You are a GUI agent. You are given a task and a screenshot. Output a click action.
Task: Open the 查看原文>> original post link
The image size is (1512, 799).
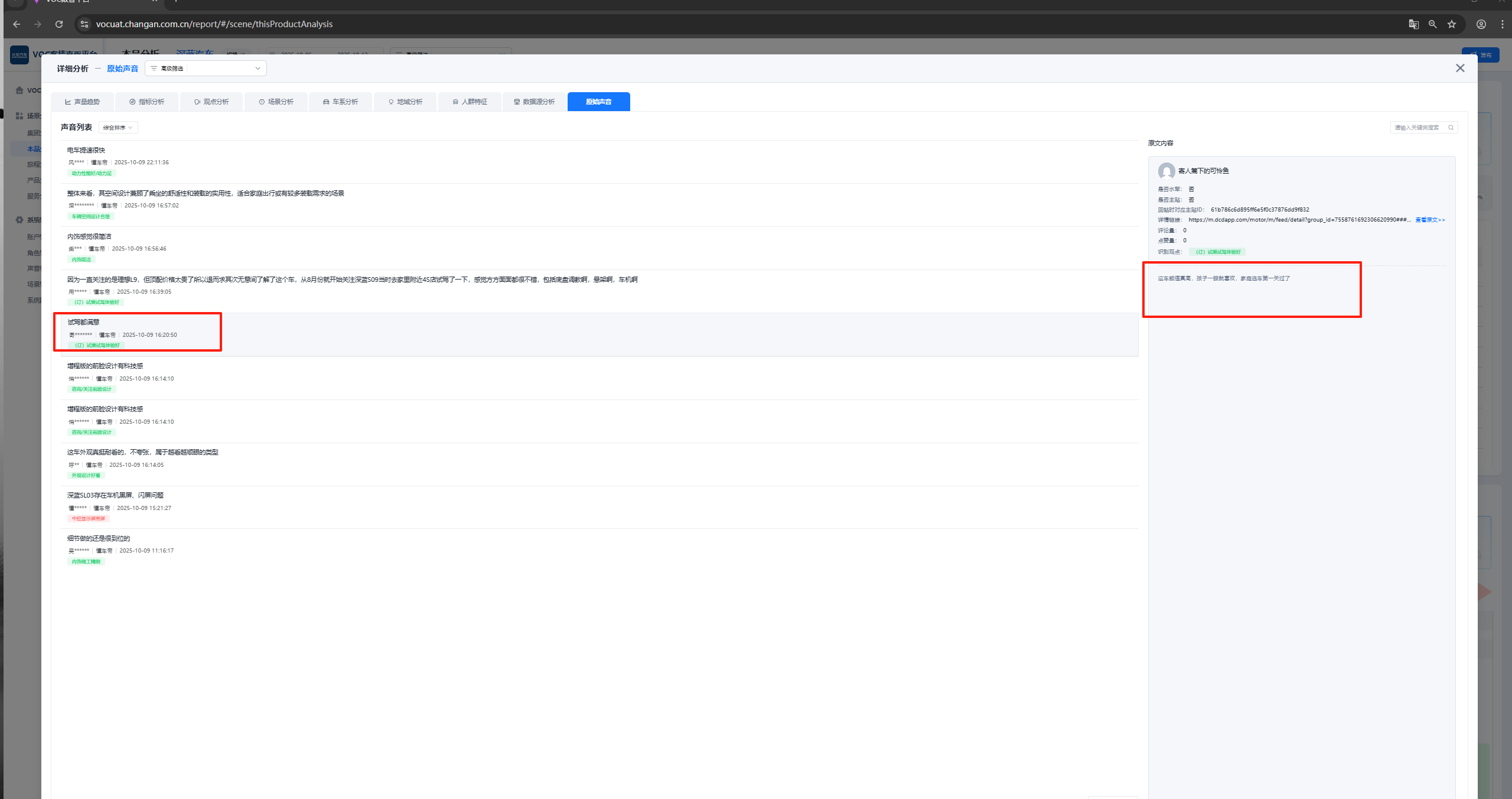(x=1430, y=220)
